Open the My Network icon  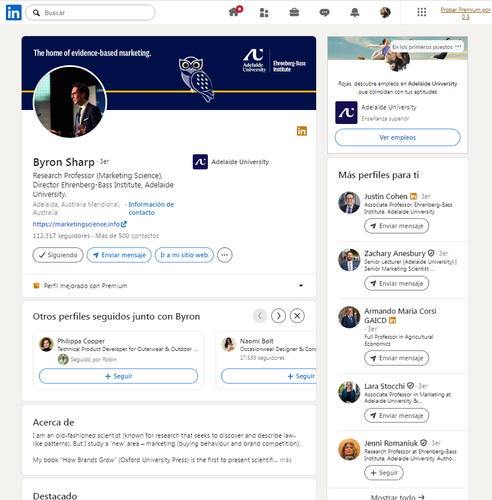coord(264,13)
